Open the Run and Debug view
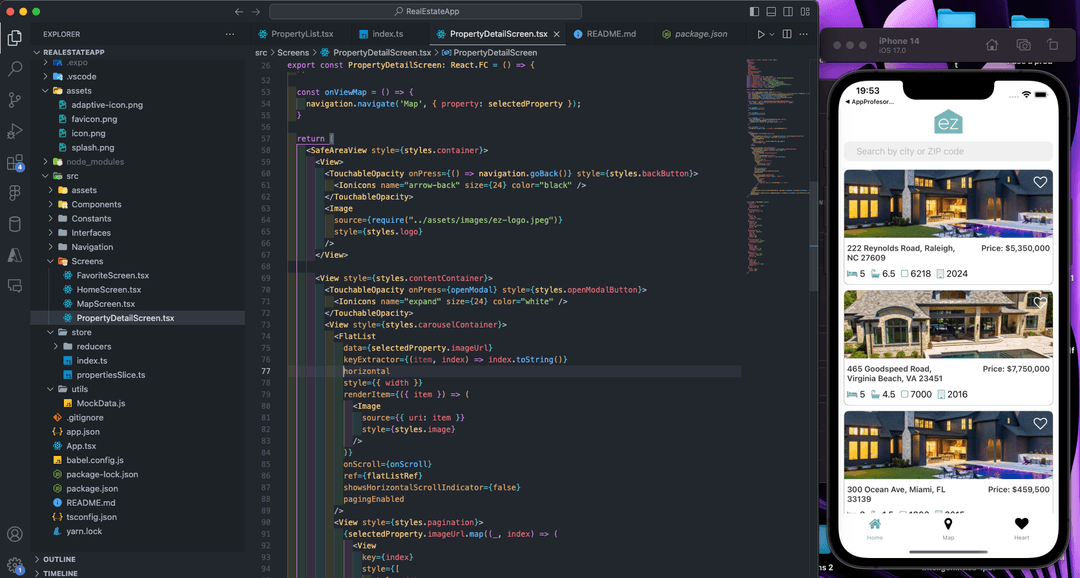 tap(15, 131)
